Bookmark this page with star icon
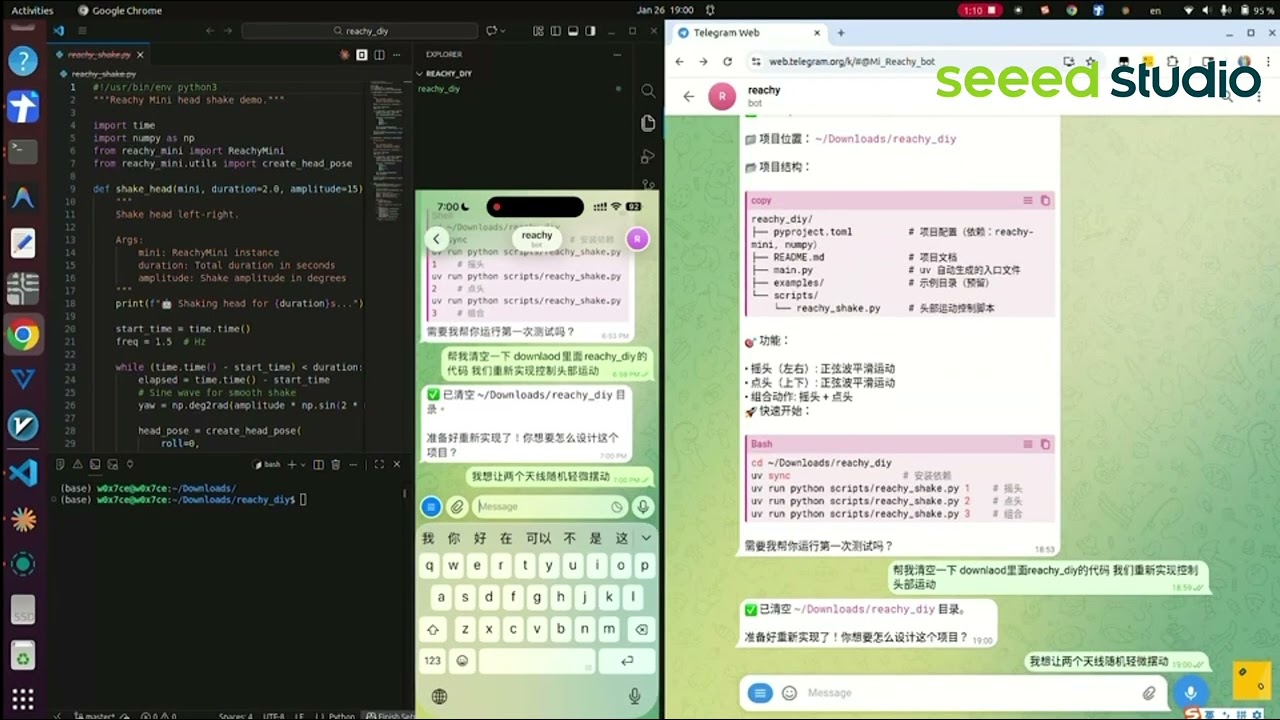The image size is (1280, 720). [x=1091, y=62]
